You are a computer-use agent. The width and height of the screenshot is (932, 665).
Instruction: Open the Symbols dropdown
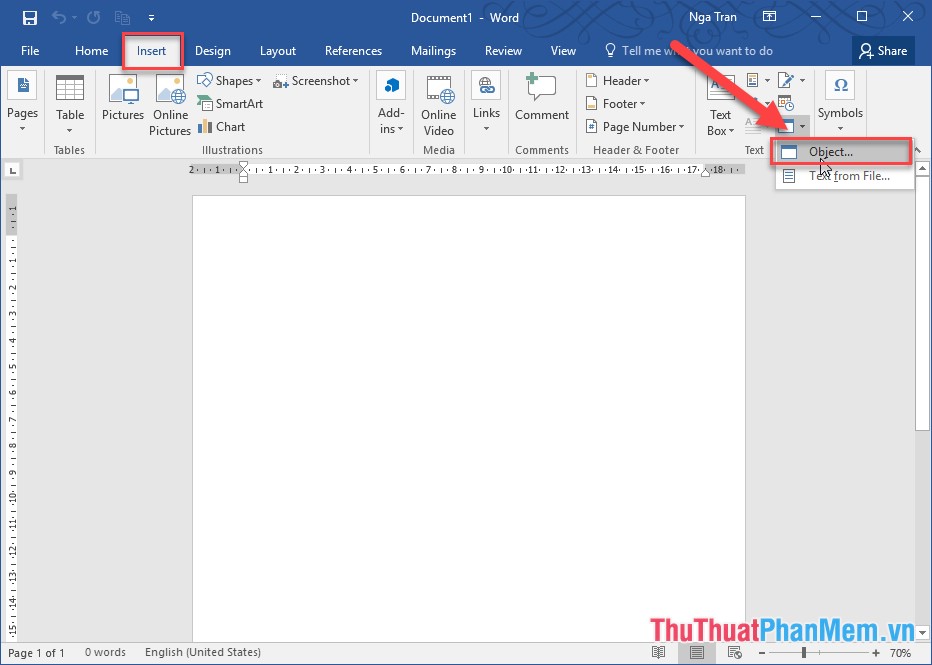[840, 102]
